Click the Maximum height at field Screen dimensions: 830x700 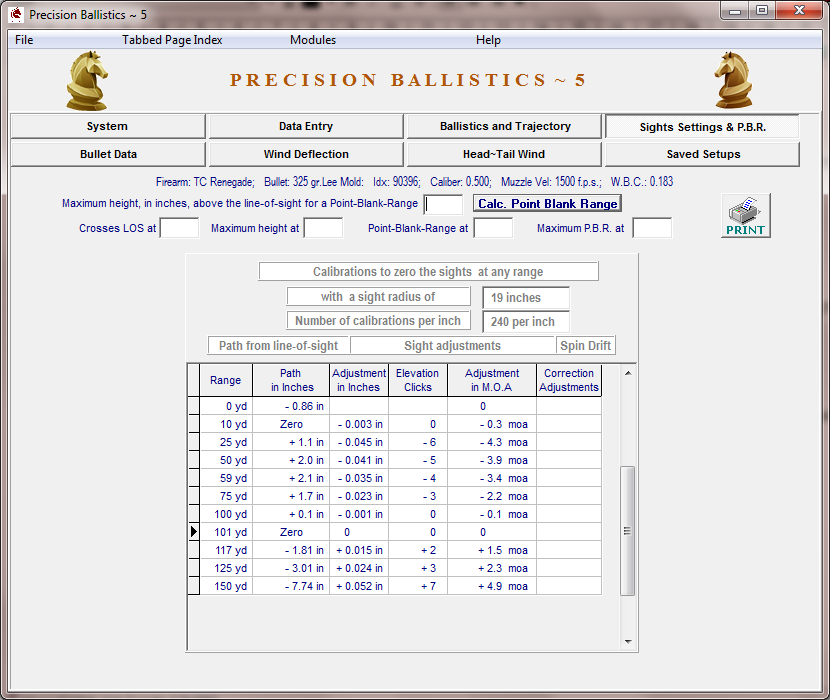click(323, 228)
